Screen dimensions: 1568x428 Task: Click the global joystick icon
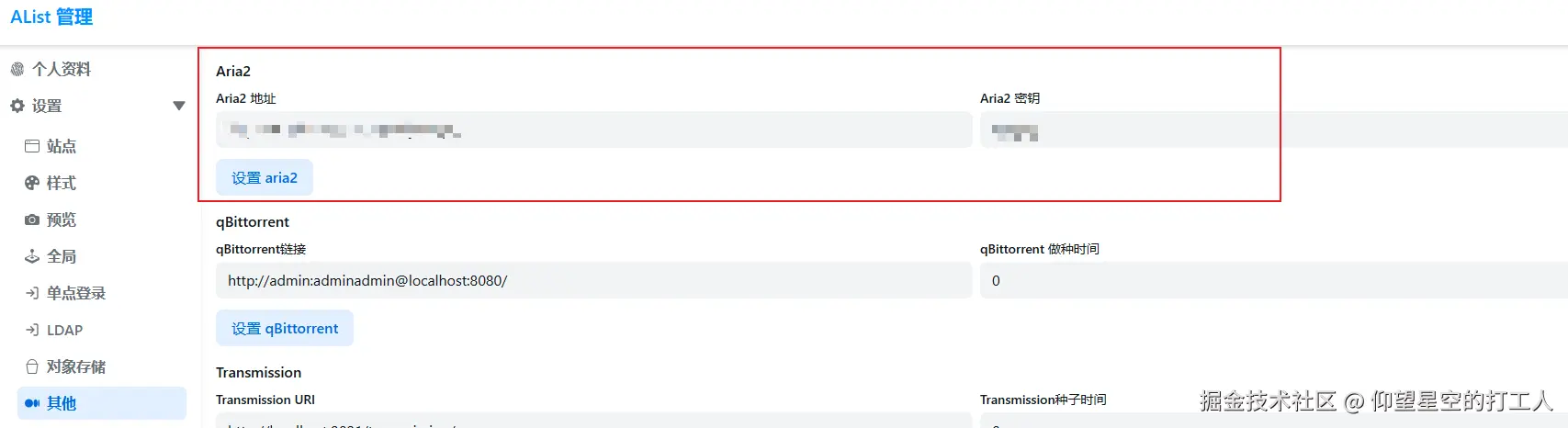pos(32,256)
